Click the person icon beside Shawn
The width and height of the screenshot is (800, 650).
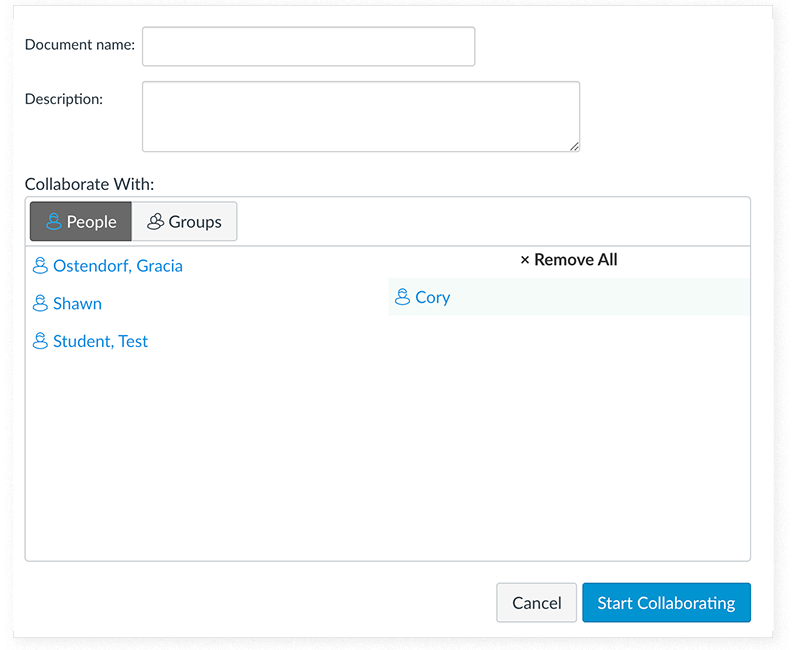tap(40, 303)
